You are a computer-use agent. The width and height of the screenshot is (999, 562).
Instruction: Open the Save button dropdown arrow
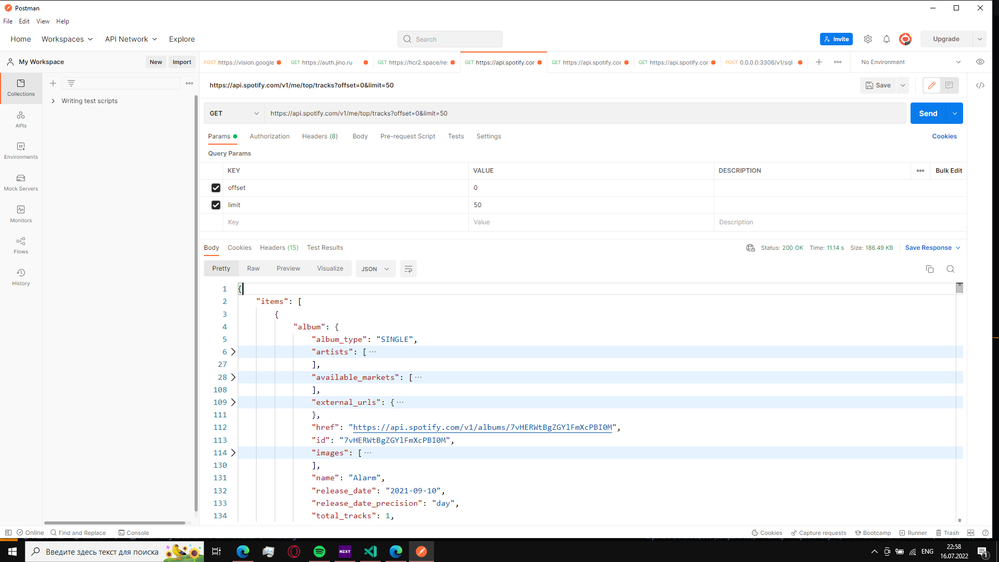[x=903, y=85]
